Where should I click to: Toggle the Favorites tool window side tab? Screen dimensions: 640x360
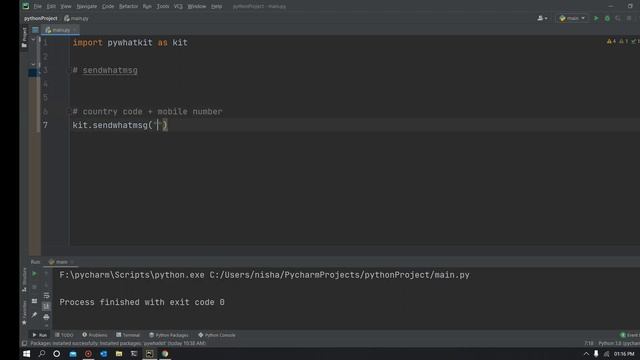point(24,313)
